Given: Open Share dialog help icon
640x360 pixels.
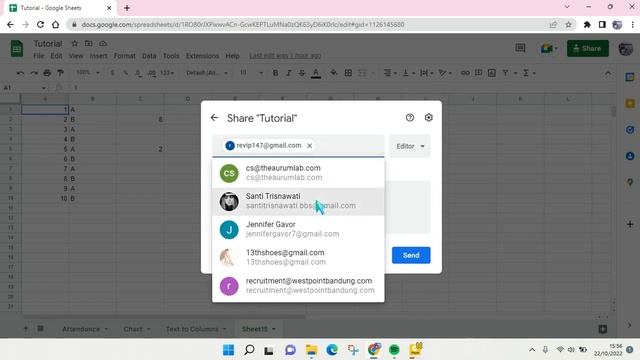Looking at the screenshot, I should click(410, 118).
